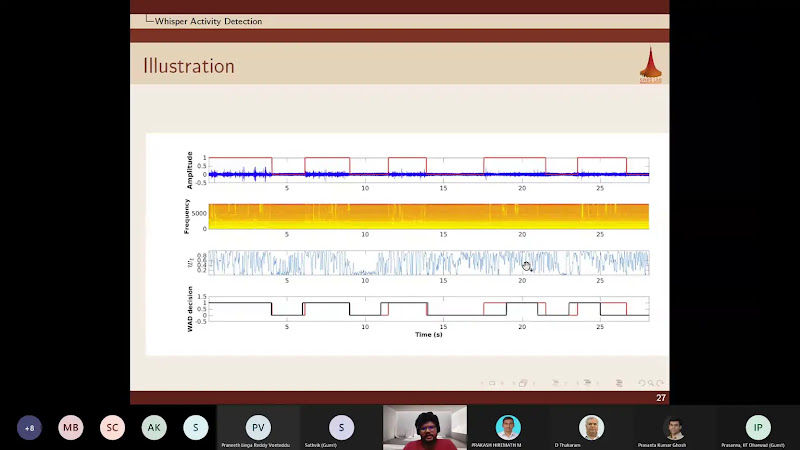Click the Whisper Activity Detection section link

pos(208,21)
